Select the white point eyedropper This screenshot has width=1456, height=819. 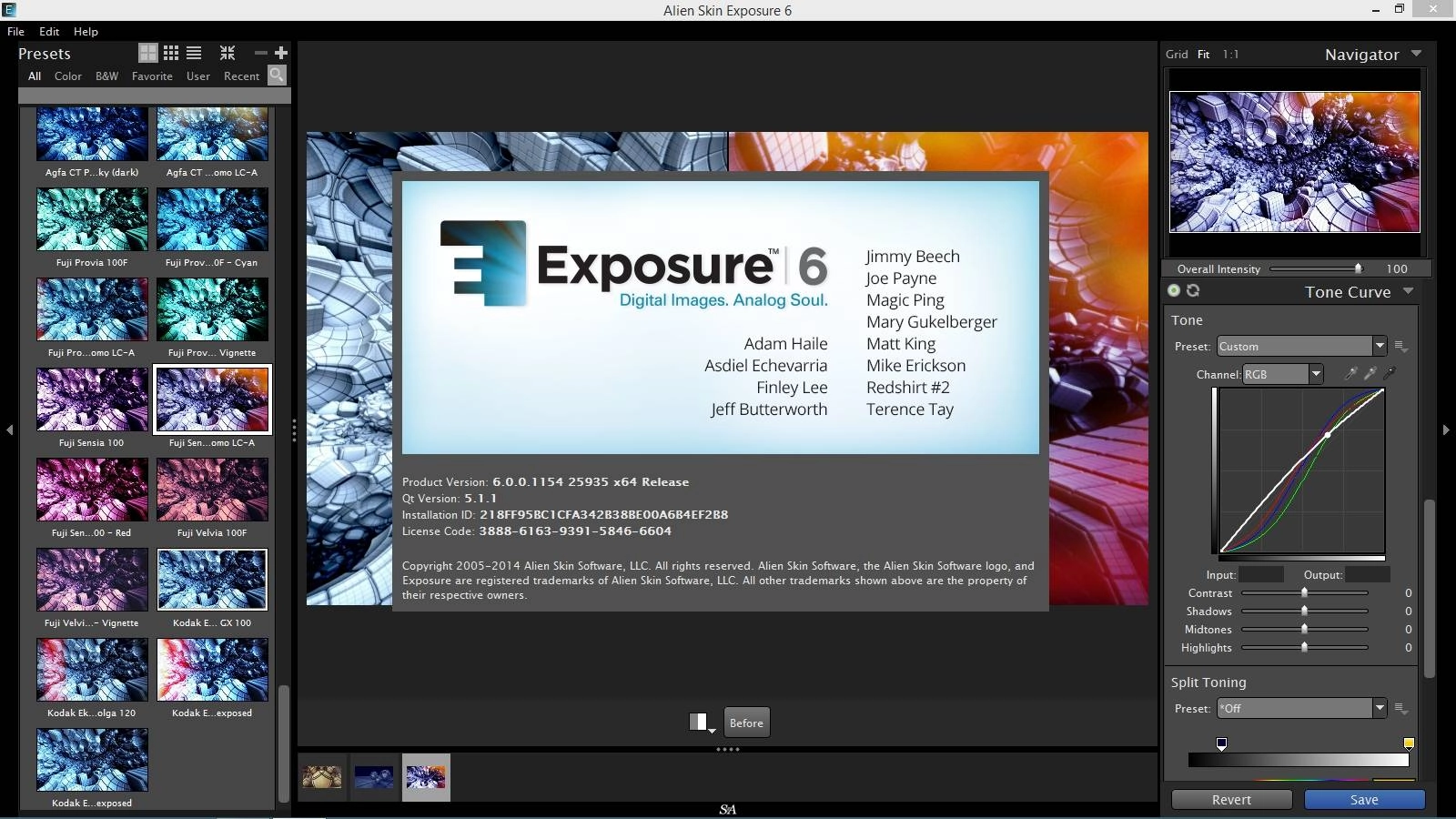tap(1351, 373)
